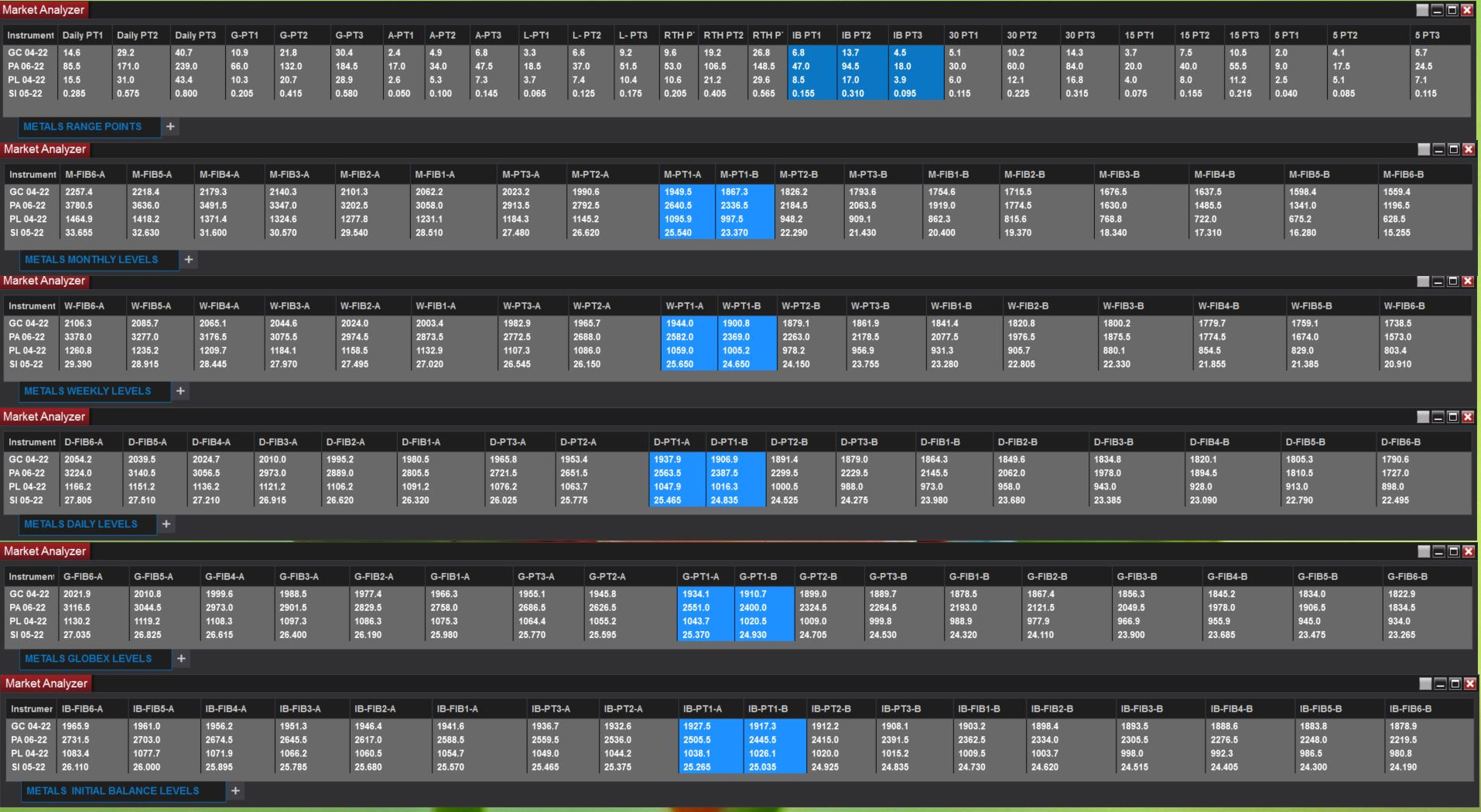Add new tab next to Metals Weekly Levels
This screenshot has height=812, width=1481.
[x=180, y=391]
